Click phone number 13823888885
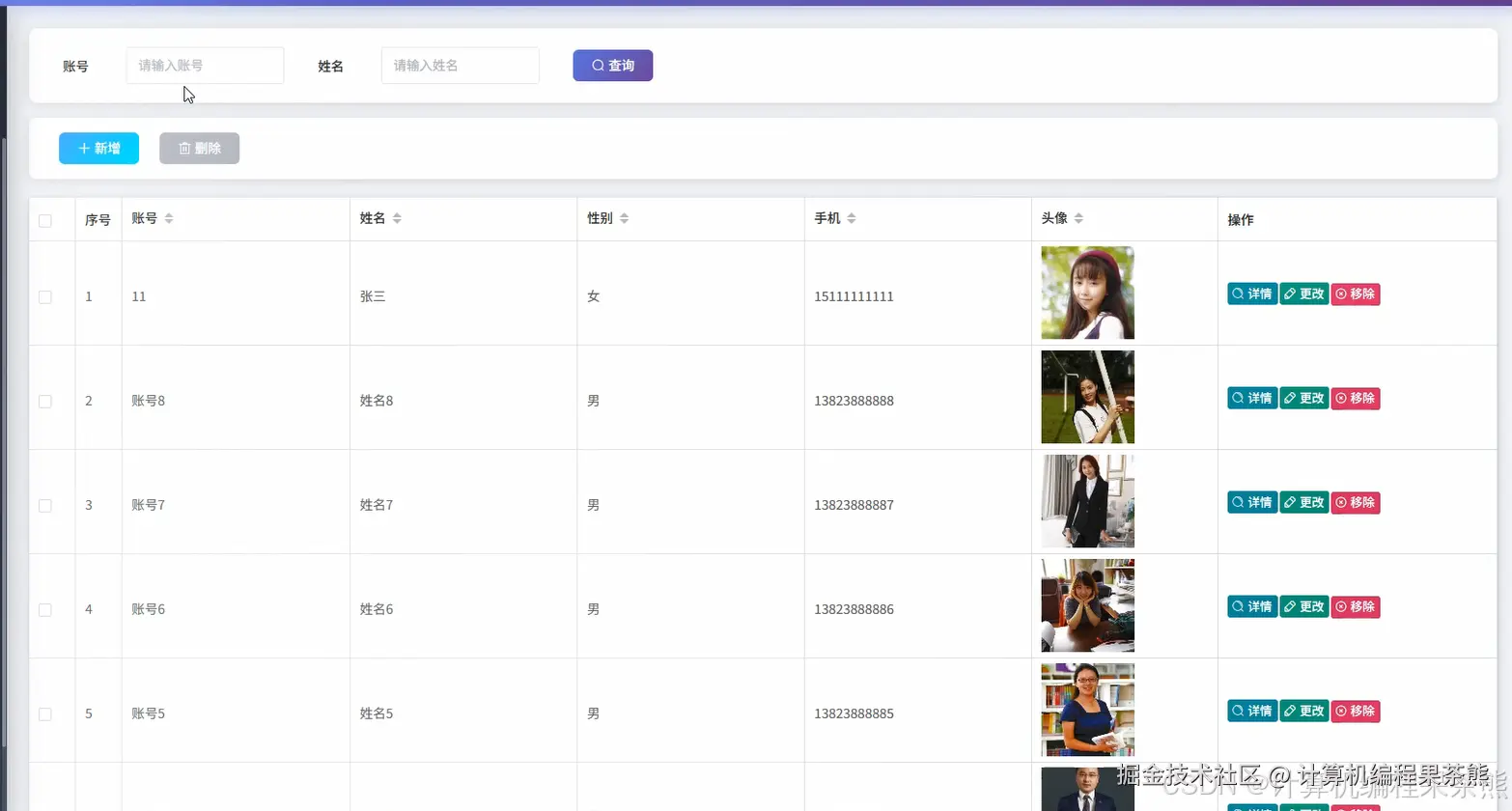This screenshot has width=1512, height=811. [854, 713]
